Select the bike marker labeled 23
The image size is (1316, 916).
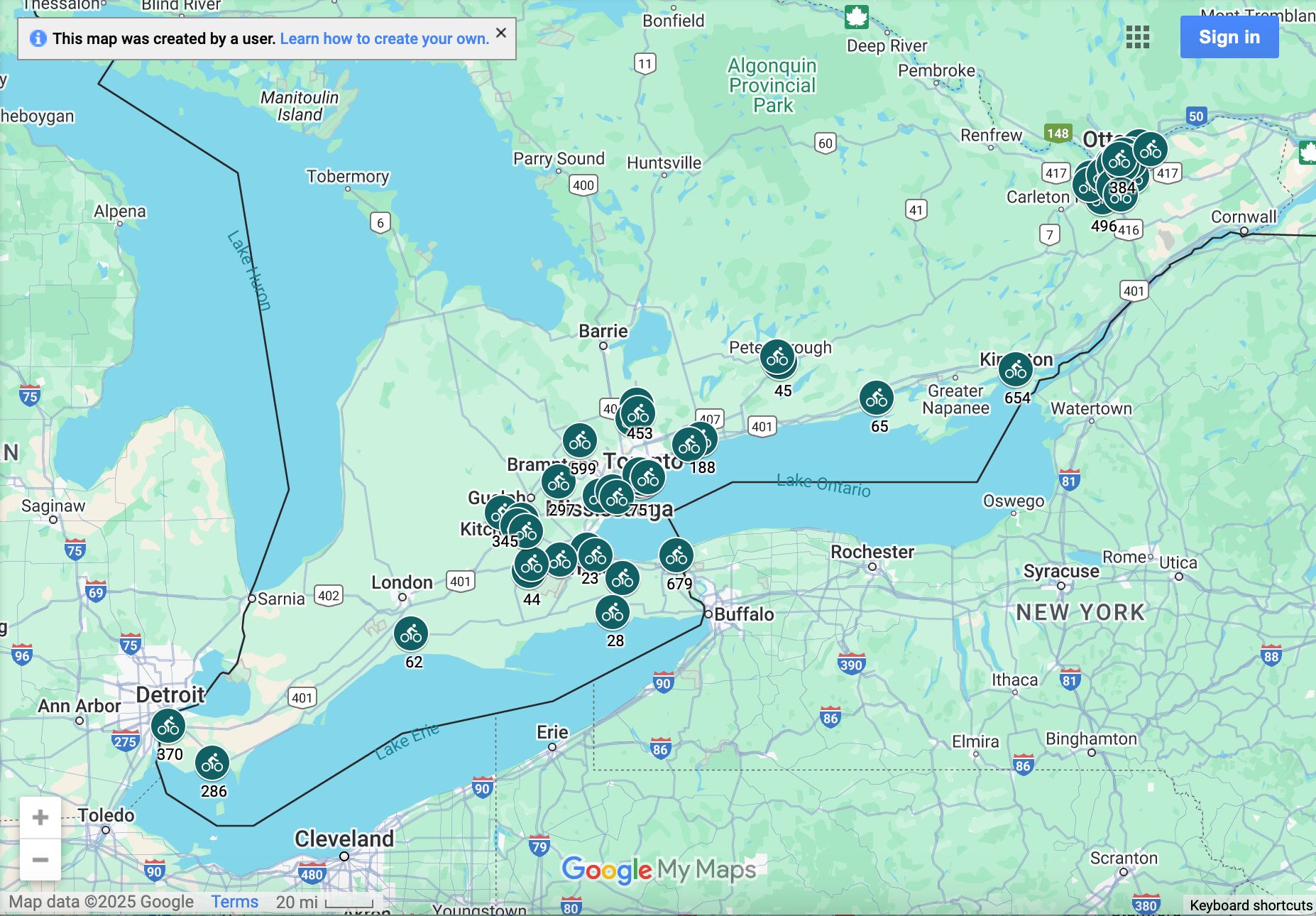click(x=596, y=555)
